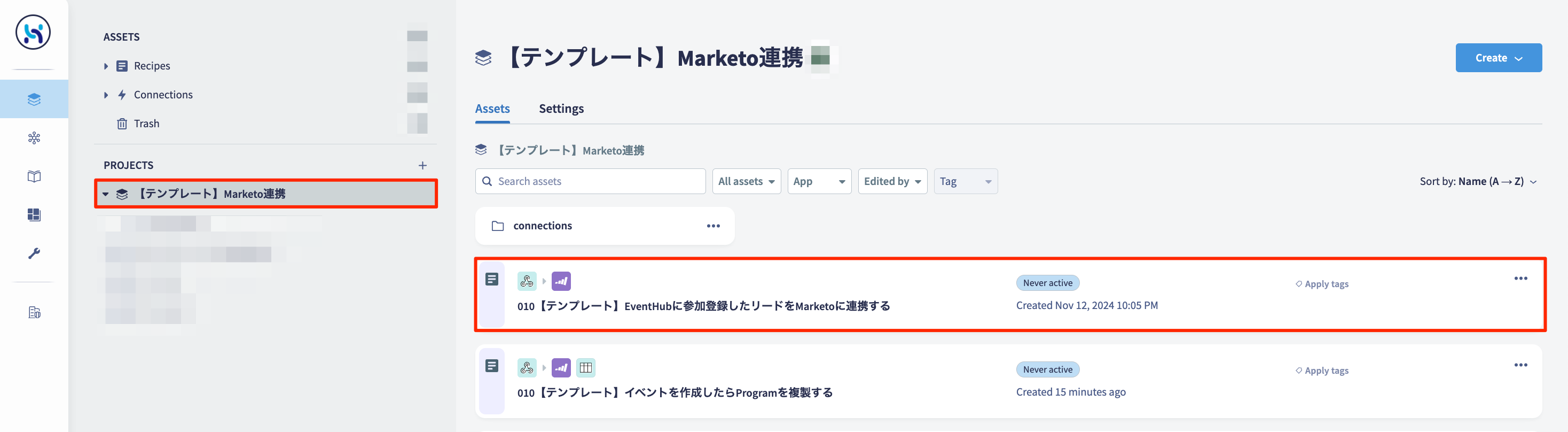Click the ASSETS section heading
The width and height of the screenshot is (1568, 432).
121,36
